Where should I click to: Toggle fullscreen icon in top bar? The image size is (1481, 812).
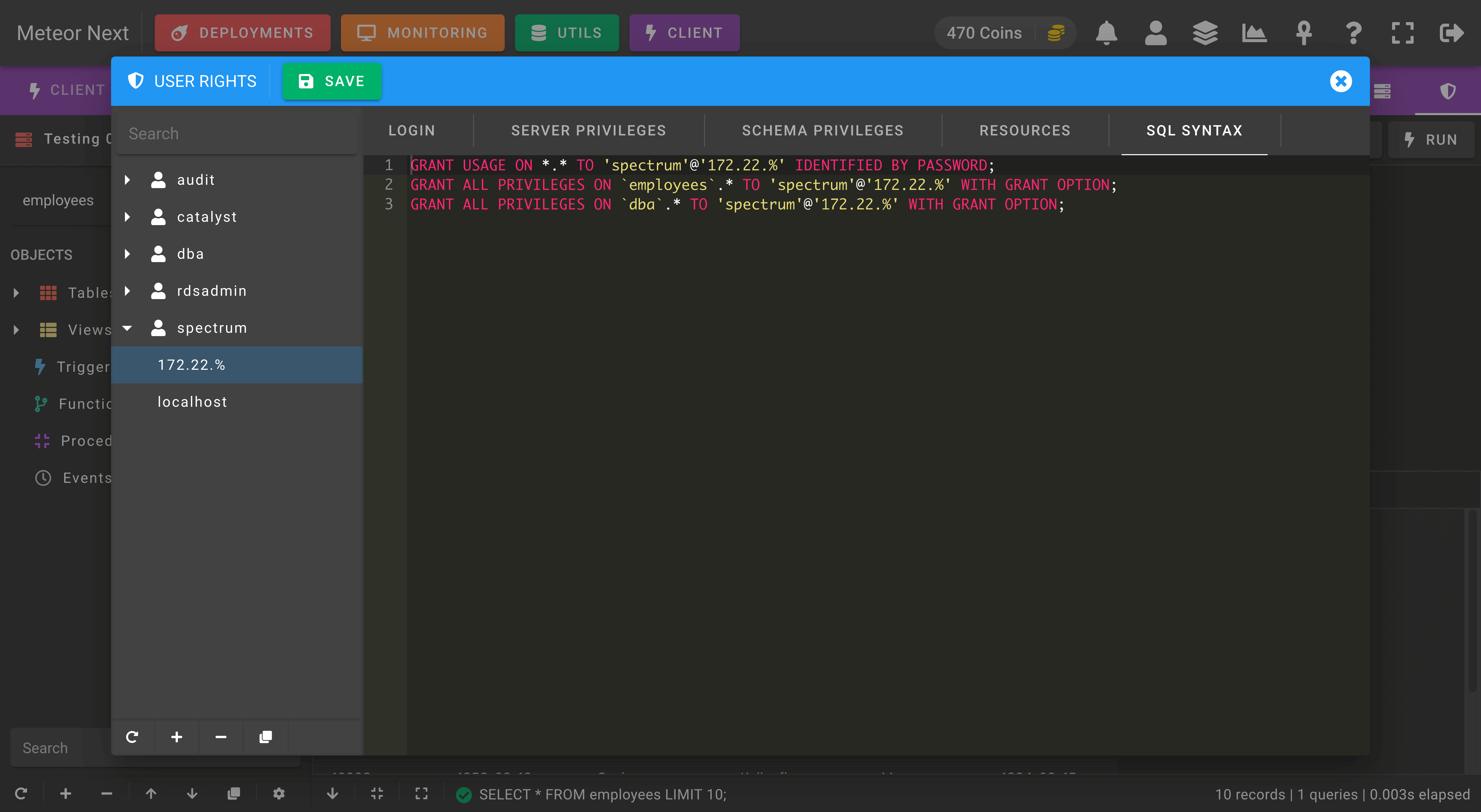click(x=1402, y=33)
